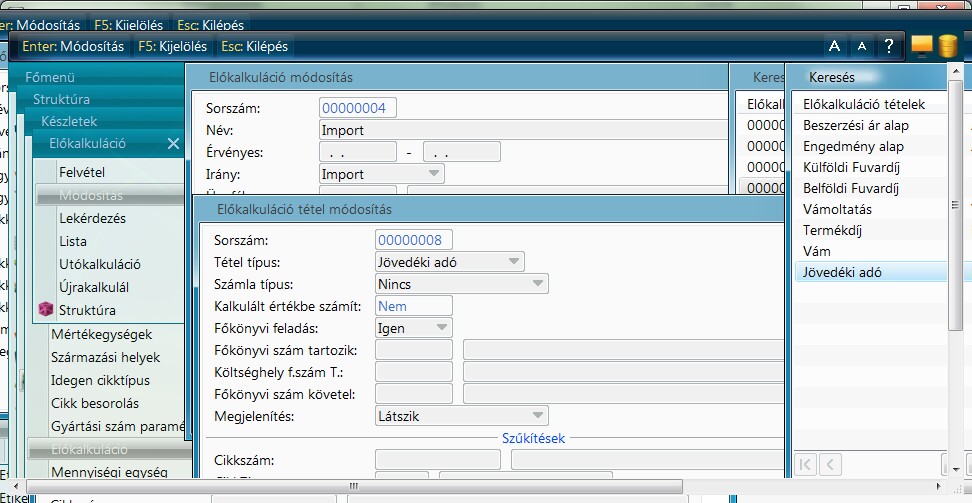This screenshot has height=503, width=972.
Task: Open Idegen cikktípus item
Action: click(x=100, y=380)
